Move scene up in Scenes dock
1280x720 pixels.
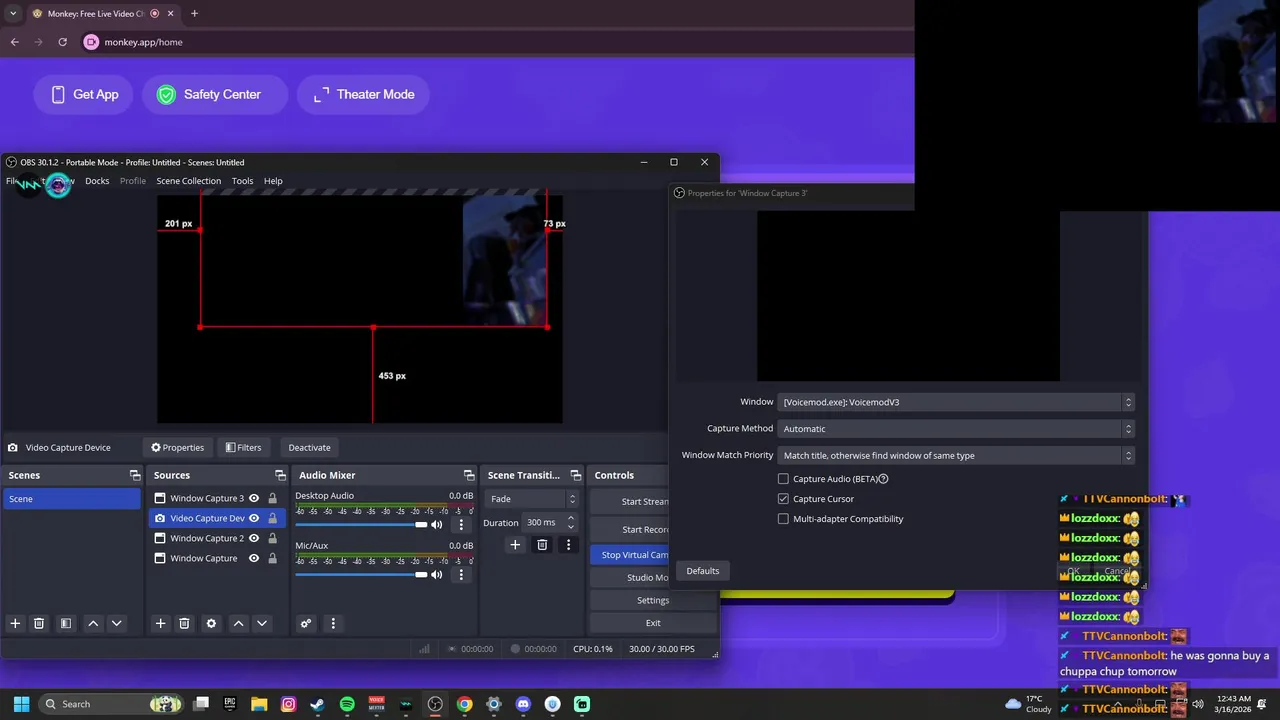(x=93, y=623)
